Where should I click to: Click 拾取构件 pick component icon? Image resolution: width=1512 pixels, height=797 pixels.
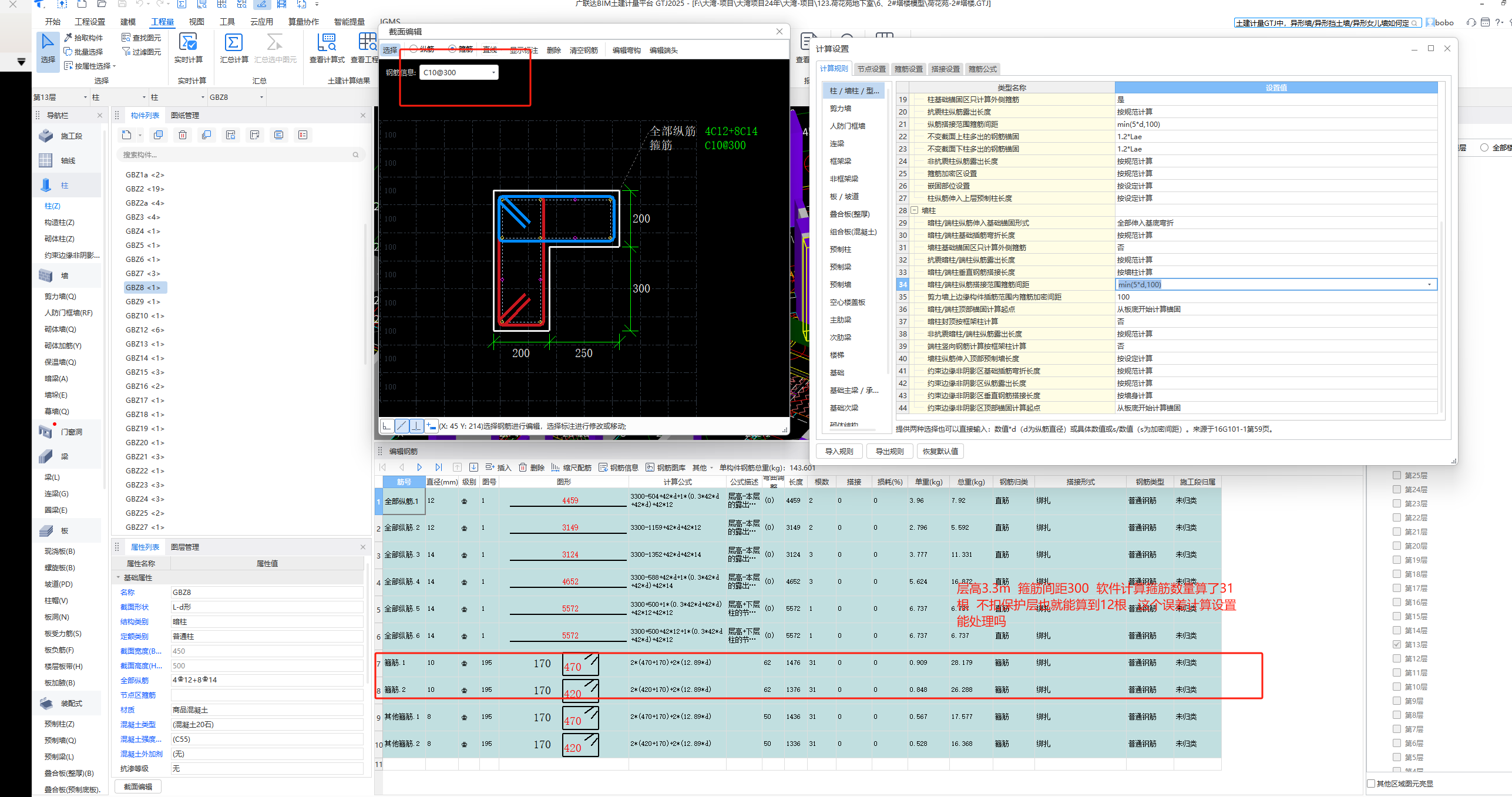point(68,38)
